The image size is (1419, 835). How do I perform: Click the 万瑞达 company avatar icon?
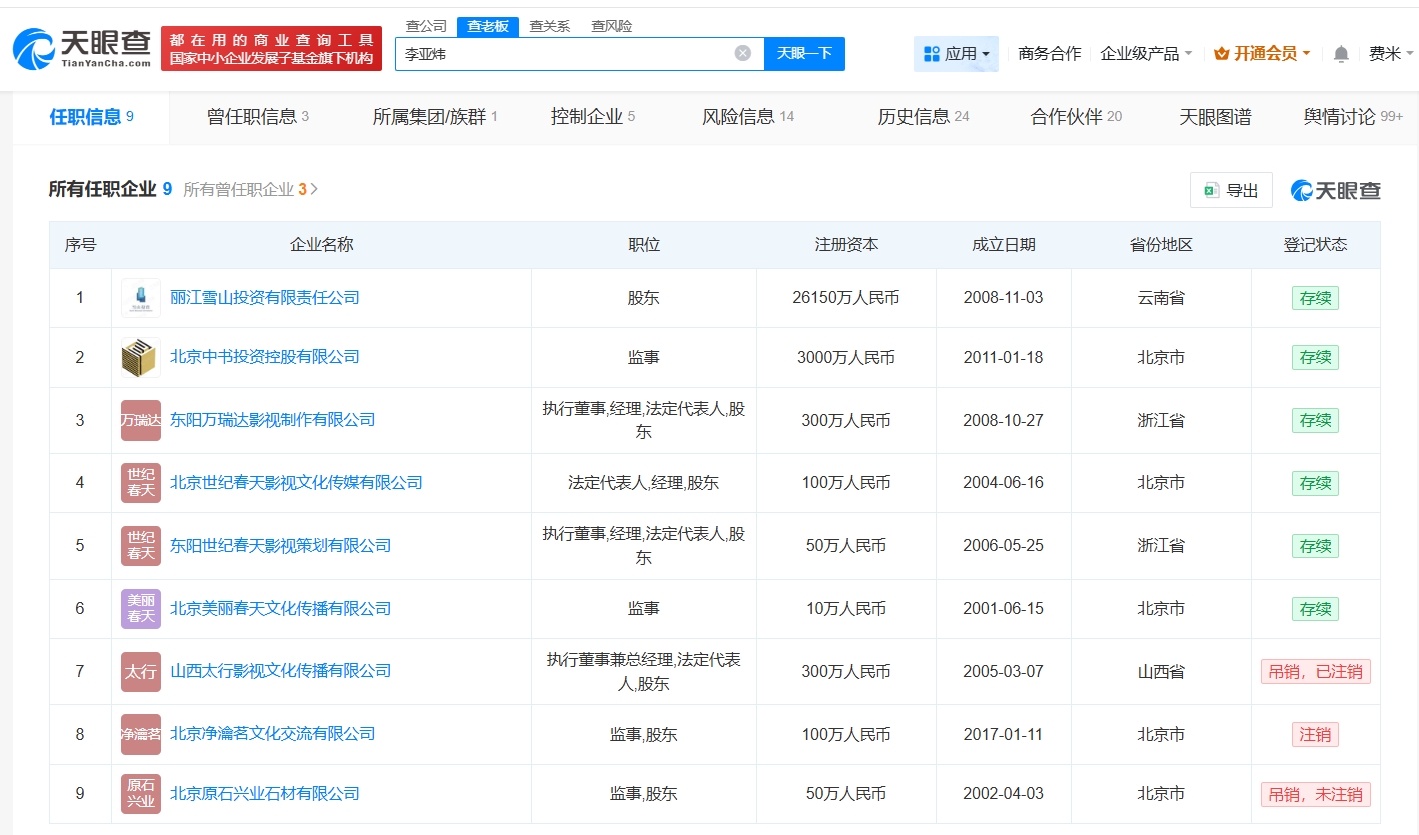pyautogui.click(x=141, y=420)
